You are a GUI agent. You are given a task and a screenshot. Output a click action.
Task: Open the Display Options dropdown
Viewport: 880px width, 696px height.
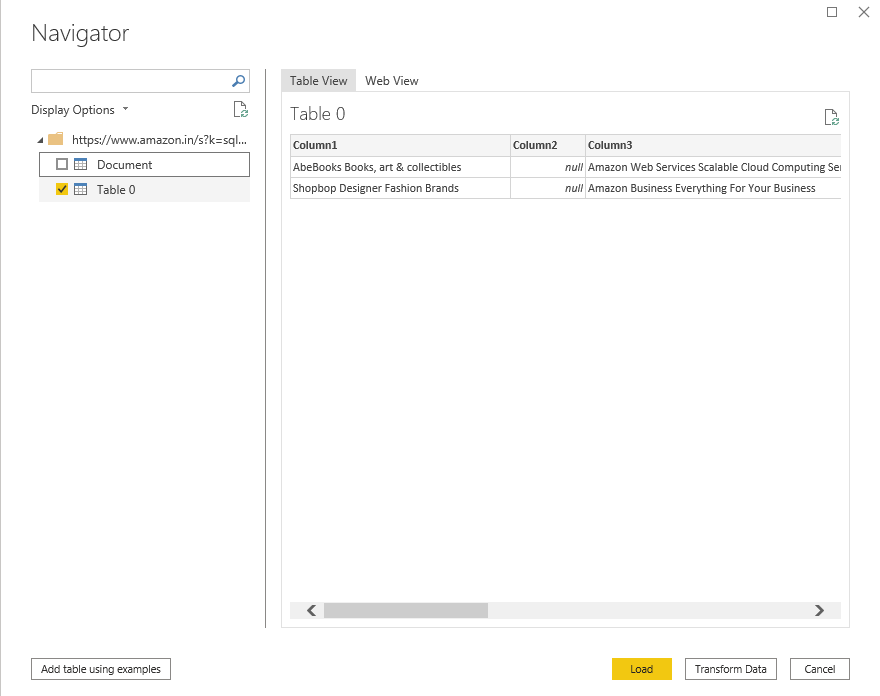[80, 110]
